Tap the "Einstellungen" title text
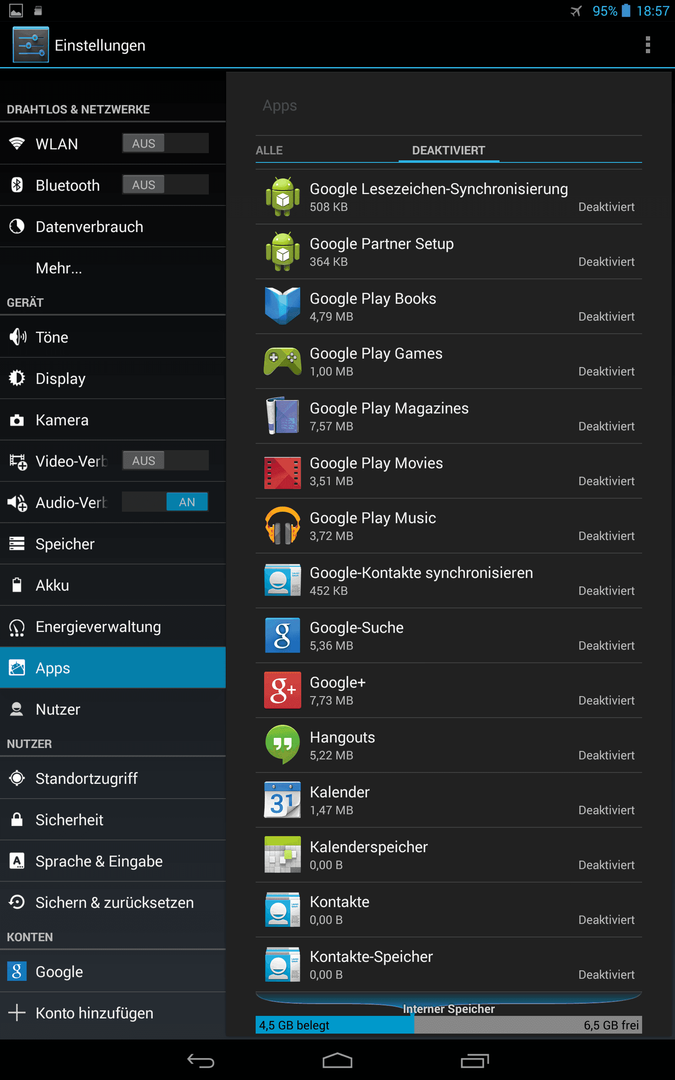 click(100, 45)
